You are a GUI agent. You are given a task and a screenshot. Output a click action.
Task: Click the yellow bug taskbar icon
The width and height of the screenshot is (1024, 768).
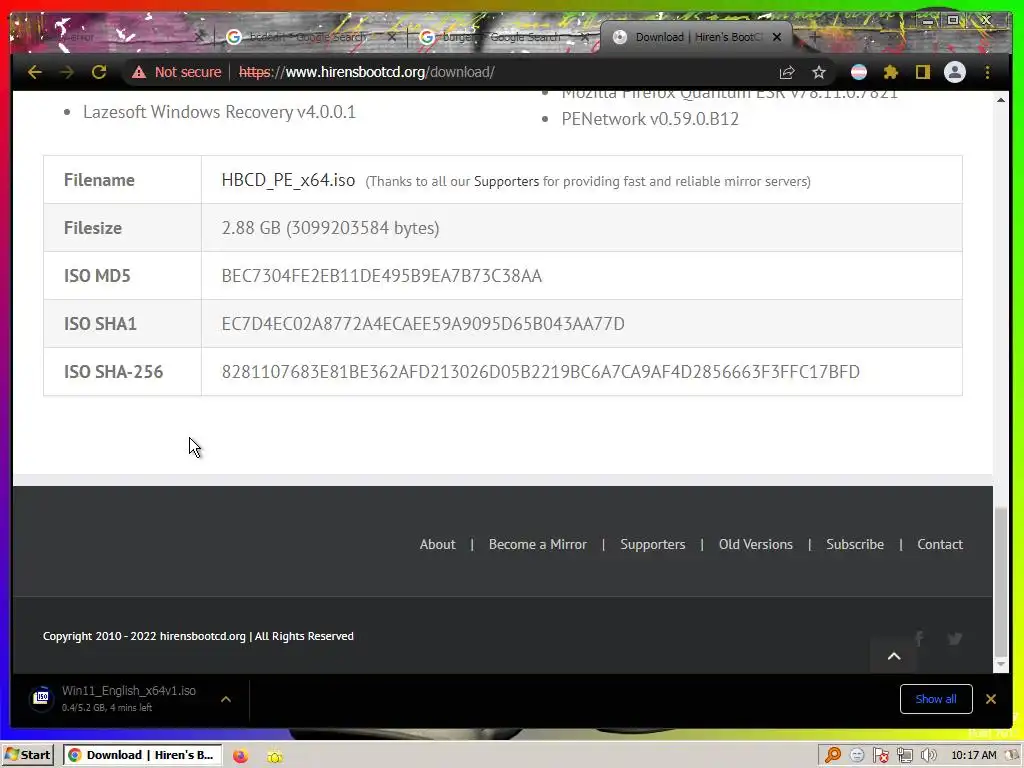275,756
